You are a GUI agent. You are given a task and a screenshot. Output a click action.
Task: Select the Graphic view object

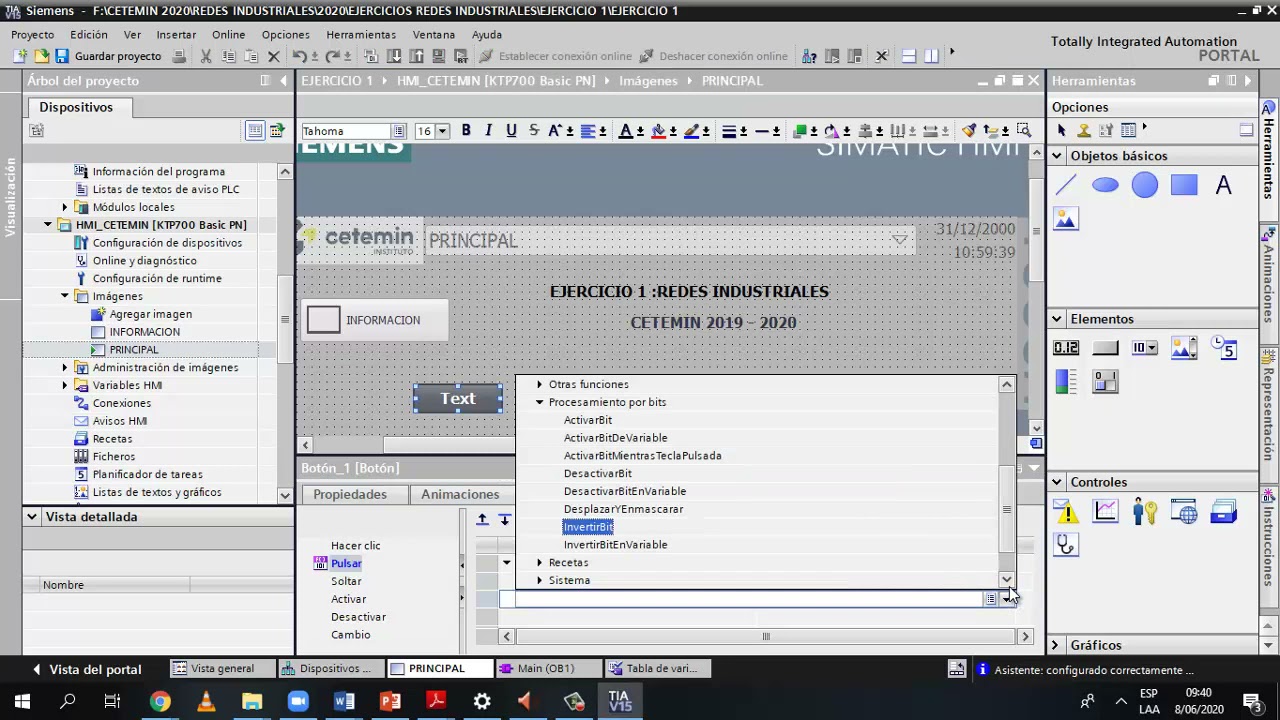pos(1066,219)
